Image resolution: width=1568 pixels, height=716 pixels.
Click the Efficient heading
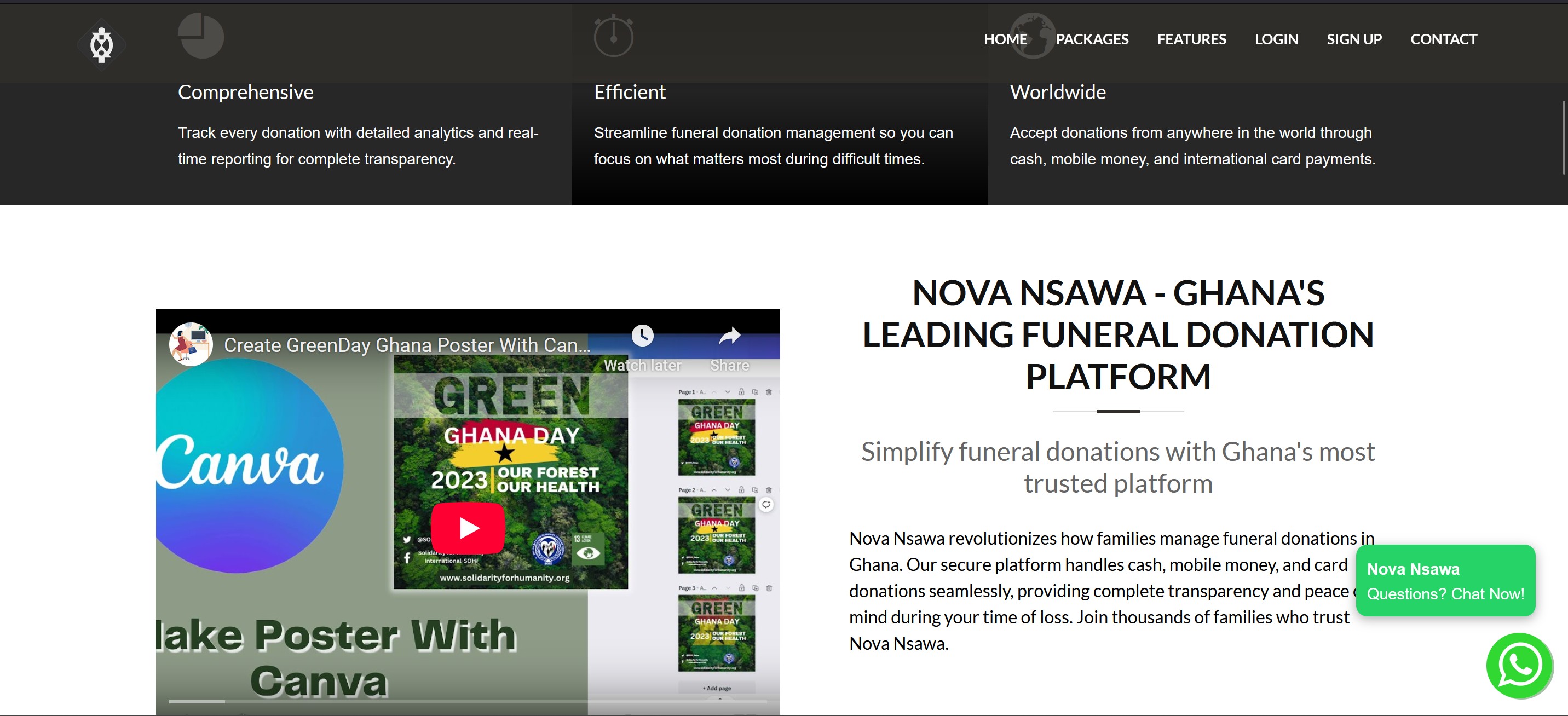(x=630, y=92)
